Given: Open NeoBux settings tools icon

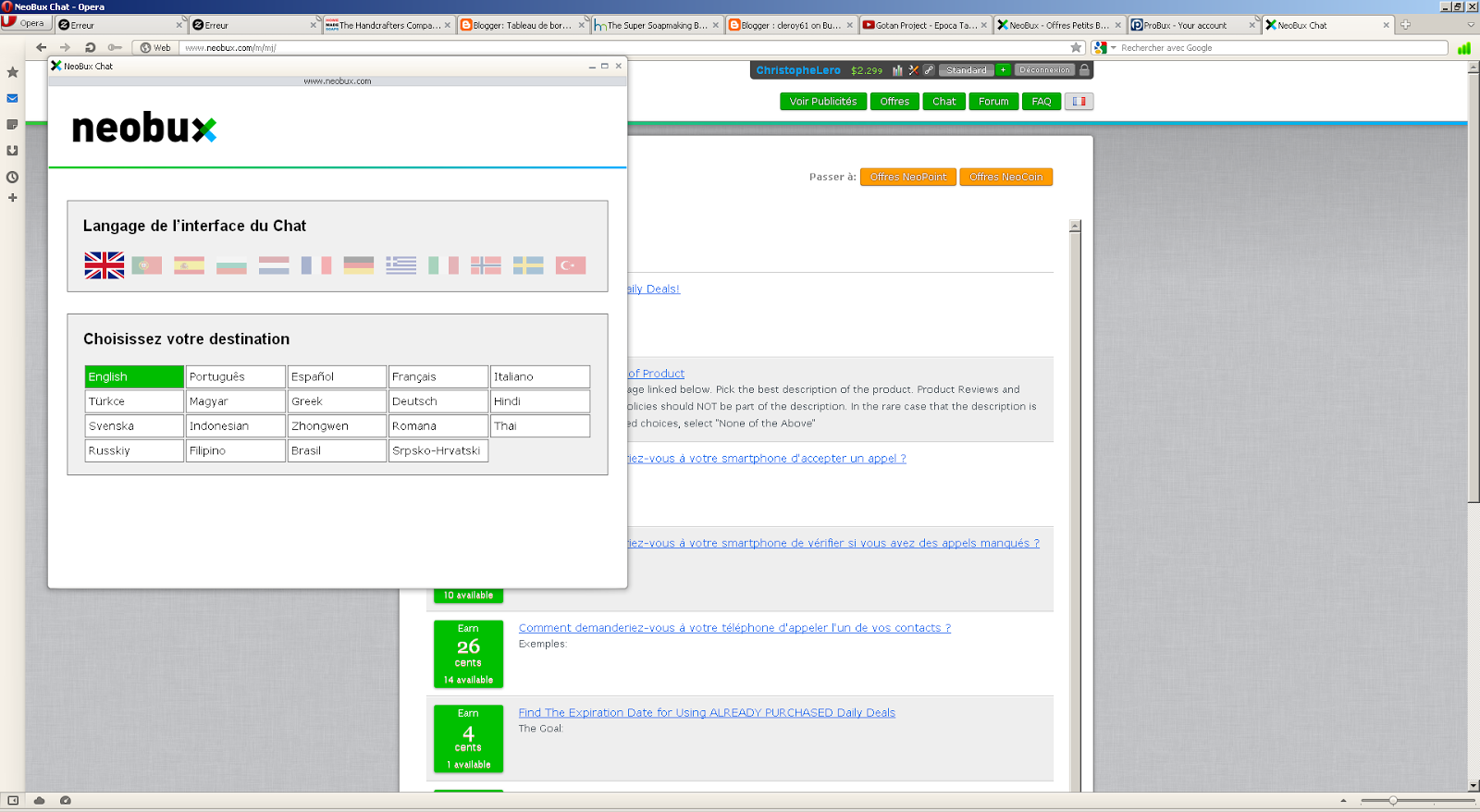Looking at the screenshot, I should pos(913,70).
